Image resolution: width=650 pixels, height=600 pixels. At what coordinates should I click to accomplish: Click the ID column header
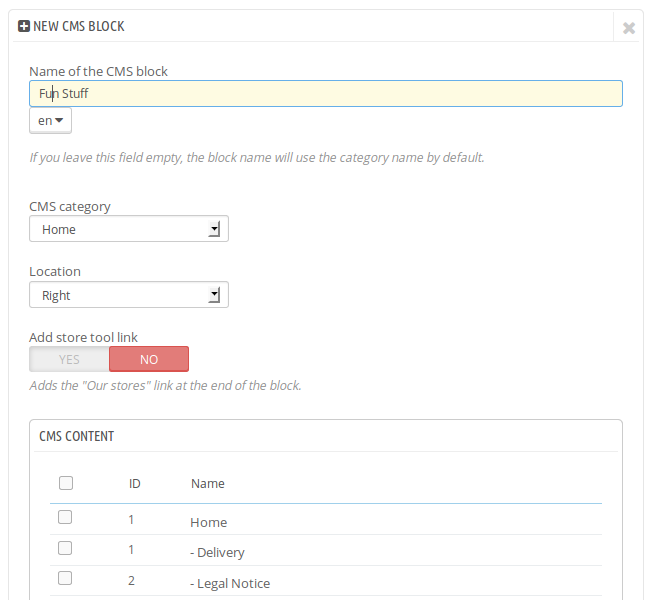135,484
